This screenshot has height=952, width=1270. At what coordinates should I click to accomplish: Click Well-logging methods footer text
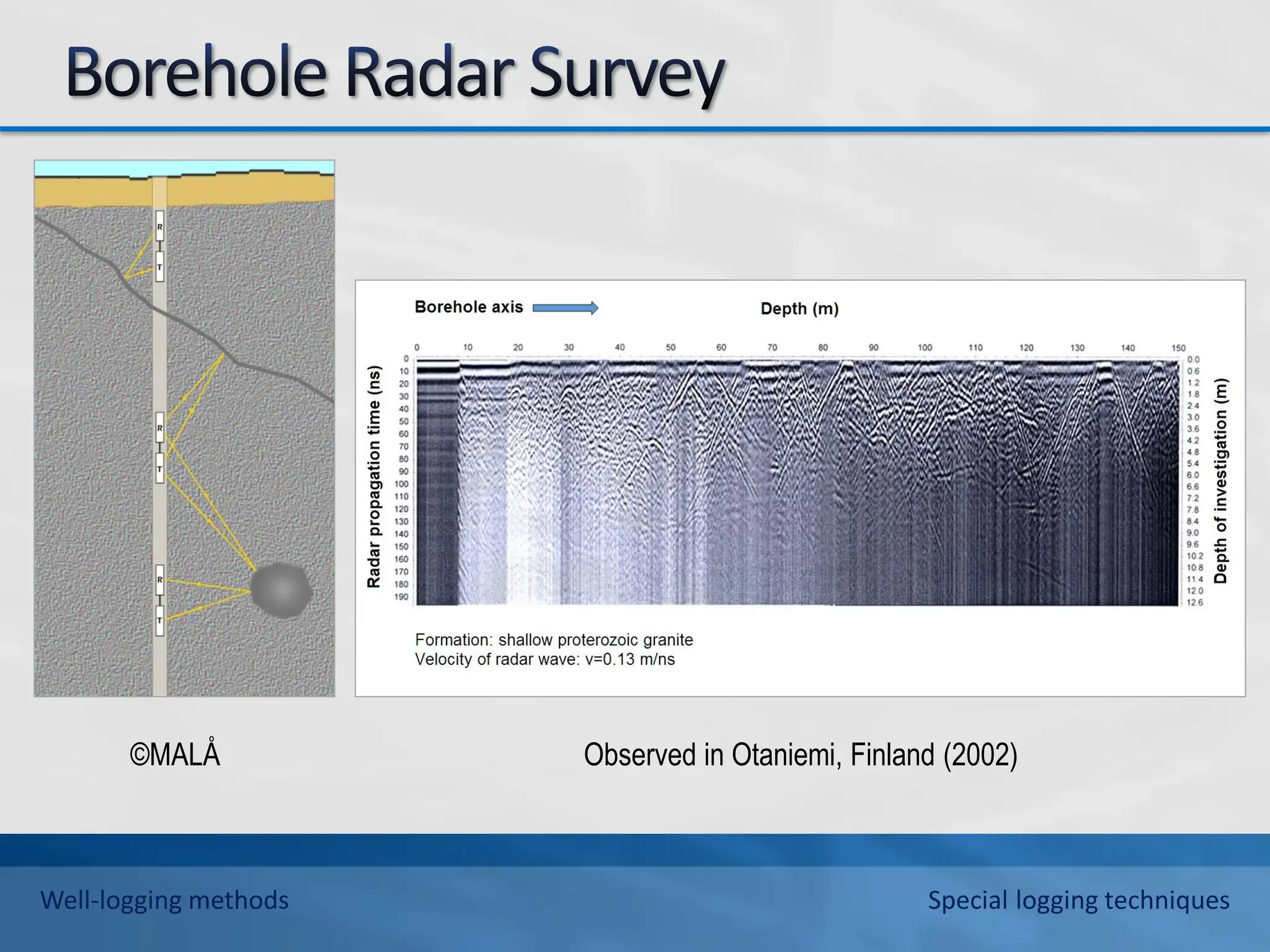coord(164,900)
